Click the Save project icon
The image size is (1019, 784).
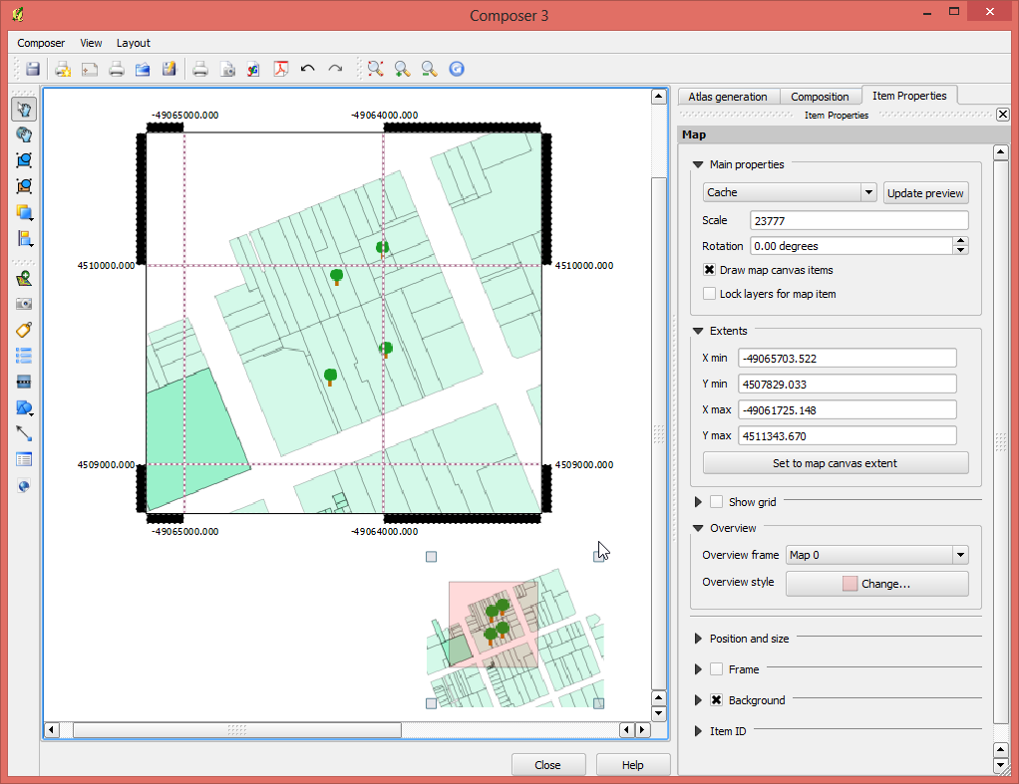[x=33, y=69]
